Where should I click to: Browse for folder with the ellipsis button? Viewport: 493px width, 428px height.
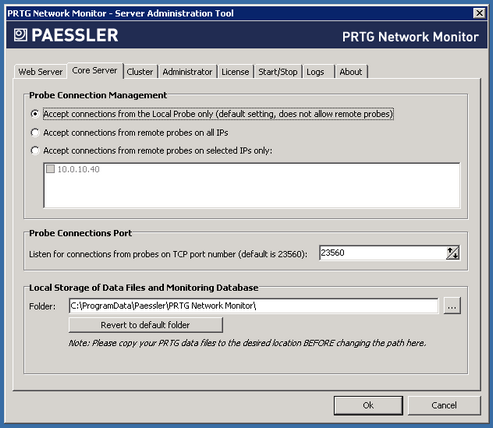point(452,306)
